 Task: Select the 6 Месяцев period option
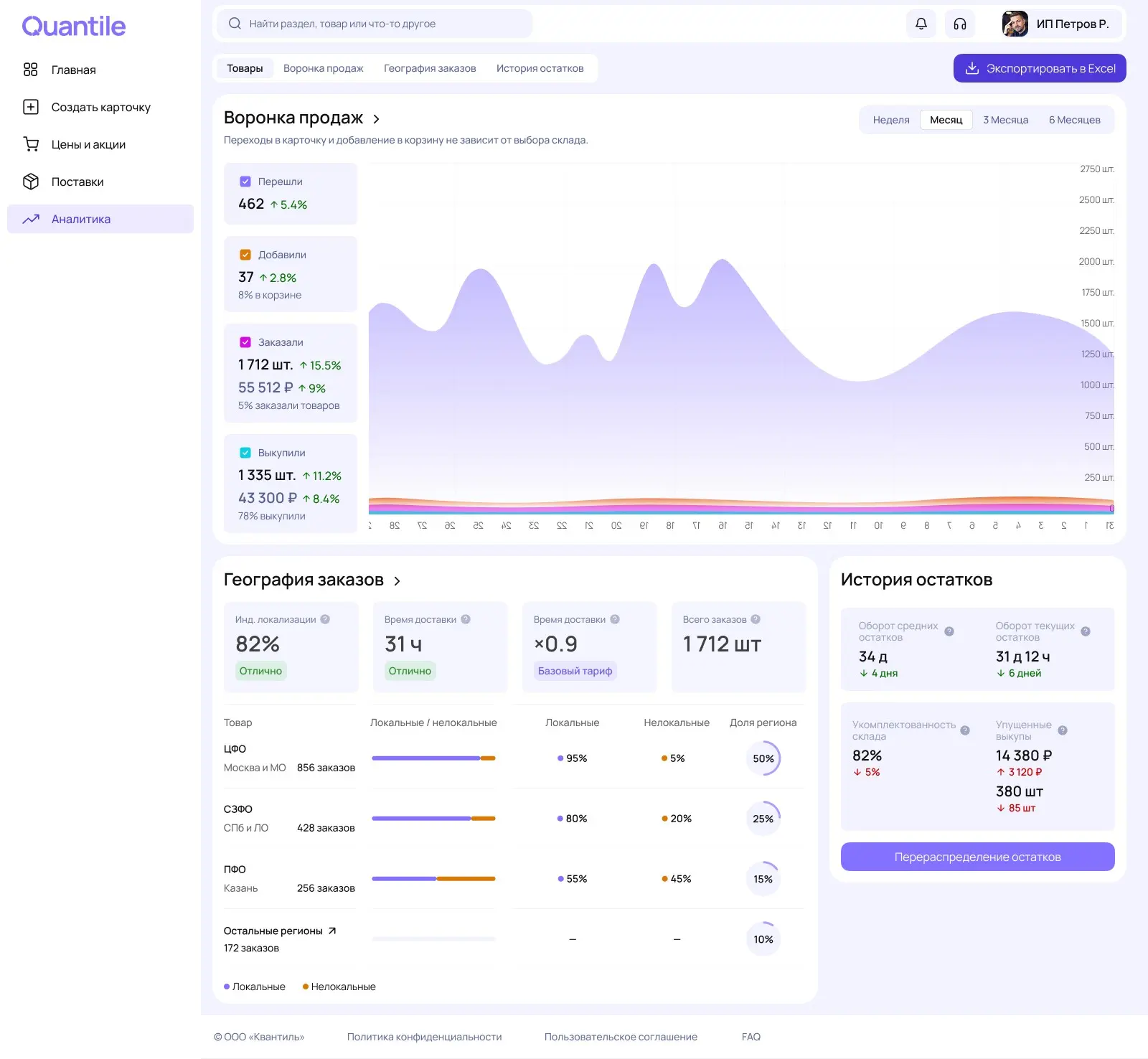pyautogui.click(x=1074, y=120)
